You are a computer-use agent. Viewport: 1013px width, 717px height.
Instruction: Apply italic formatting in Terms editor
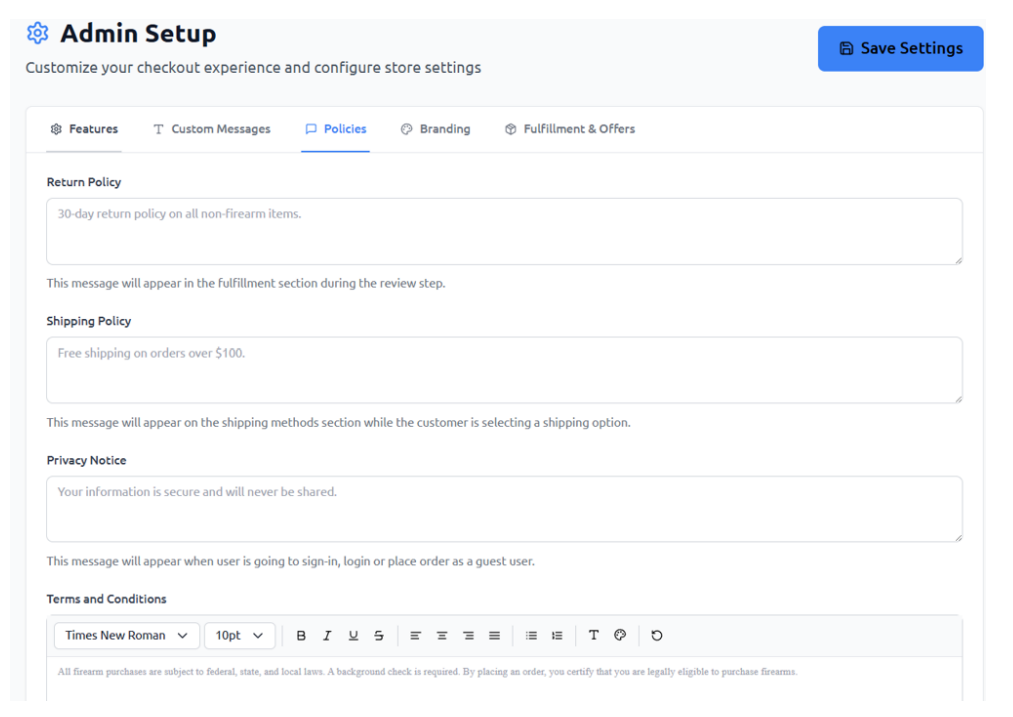tap(327, 636)
